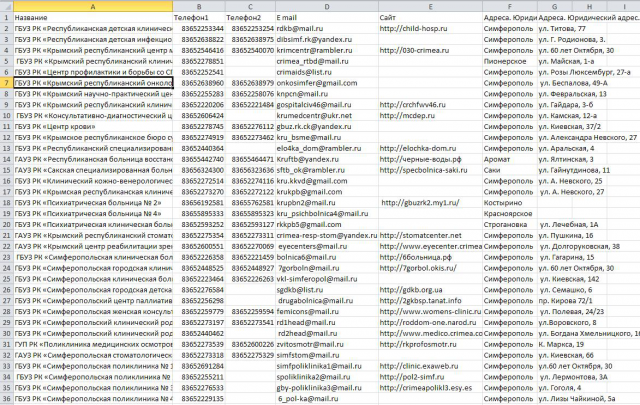Select cell with http://stomatcenter.net

click(431, 235)
